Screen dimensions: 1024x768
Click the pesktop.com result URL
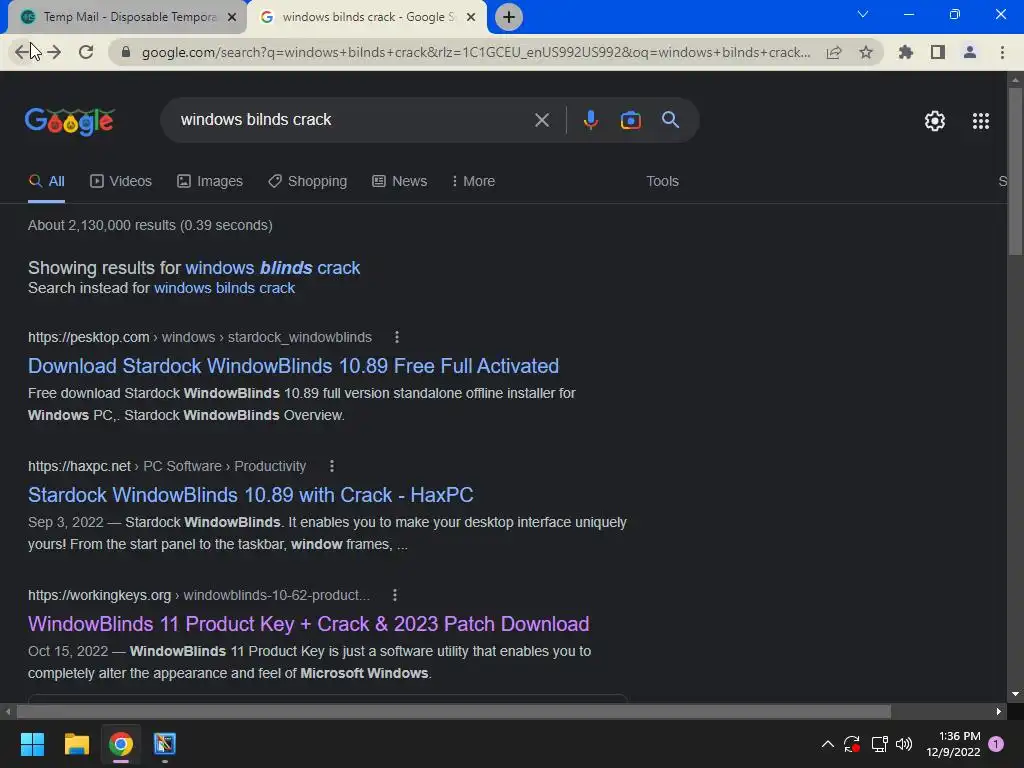tap(200, 337)
